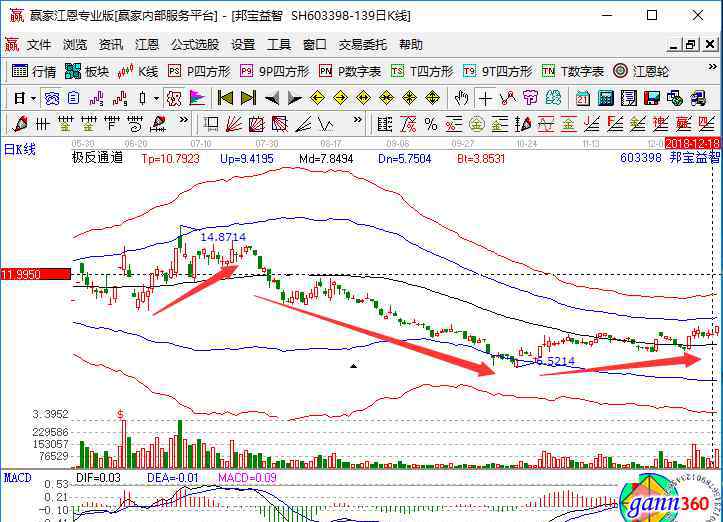Restore the inner document window
The width and height of the screenshot is (723, 522).
[691, 45]
